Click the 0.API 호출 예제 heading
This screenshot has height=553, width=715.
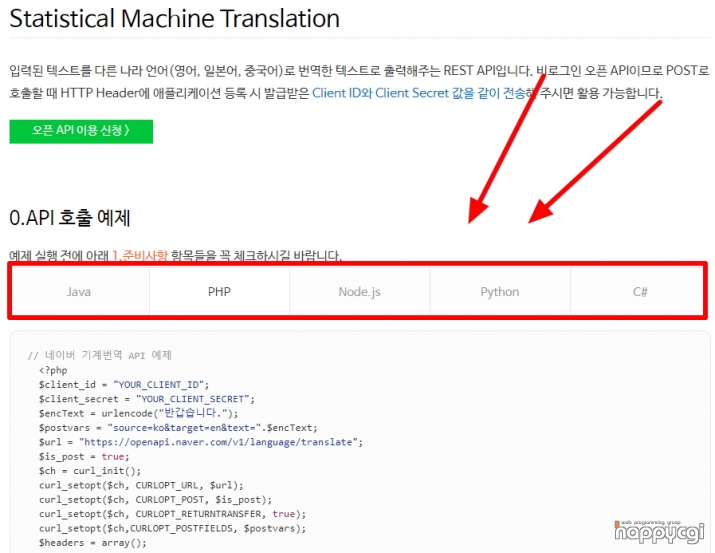(x=70, y=218)
